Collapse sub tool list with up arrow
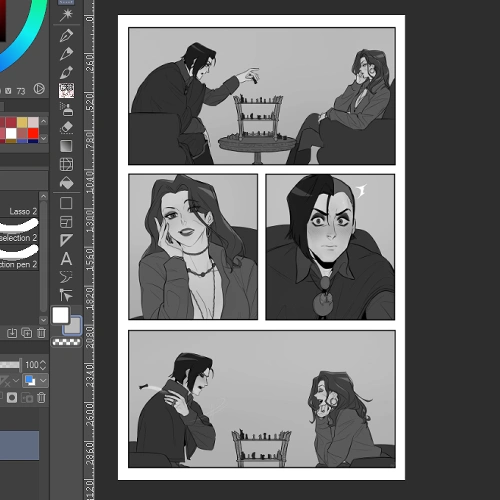500x500 pixels. coord(43,196)
